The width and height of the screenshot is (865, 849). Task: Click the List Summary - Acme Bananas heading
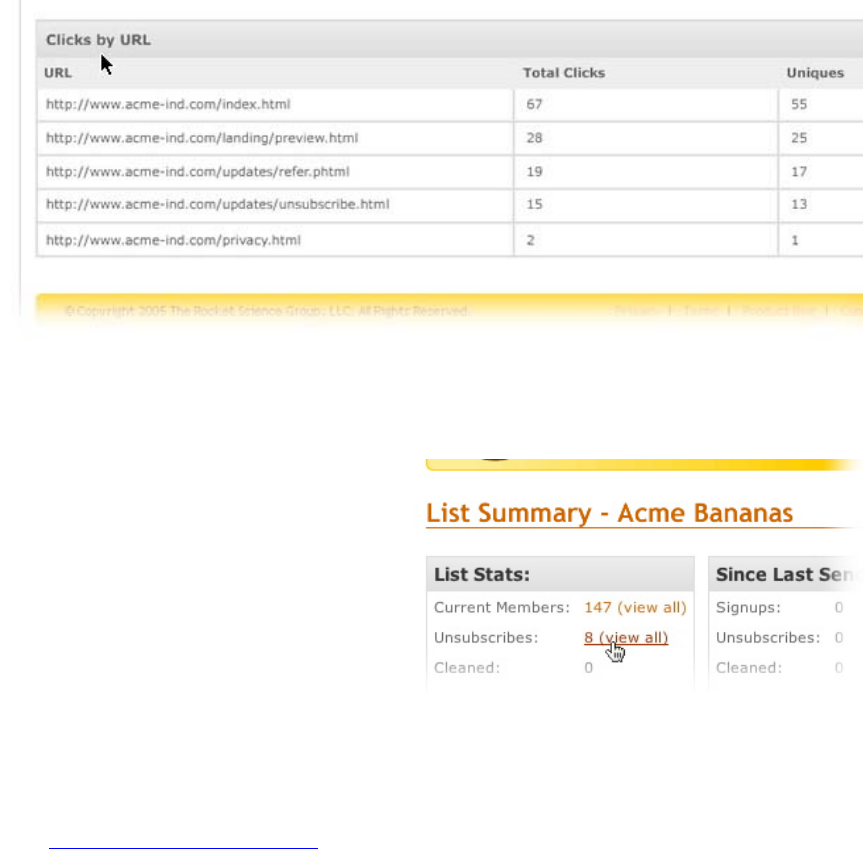[609, 513]
